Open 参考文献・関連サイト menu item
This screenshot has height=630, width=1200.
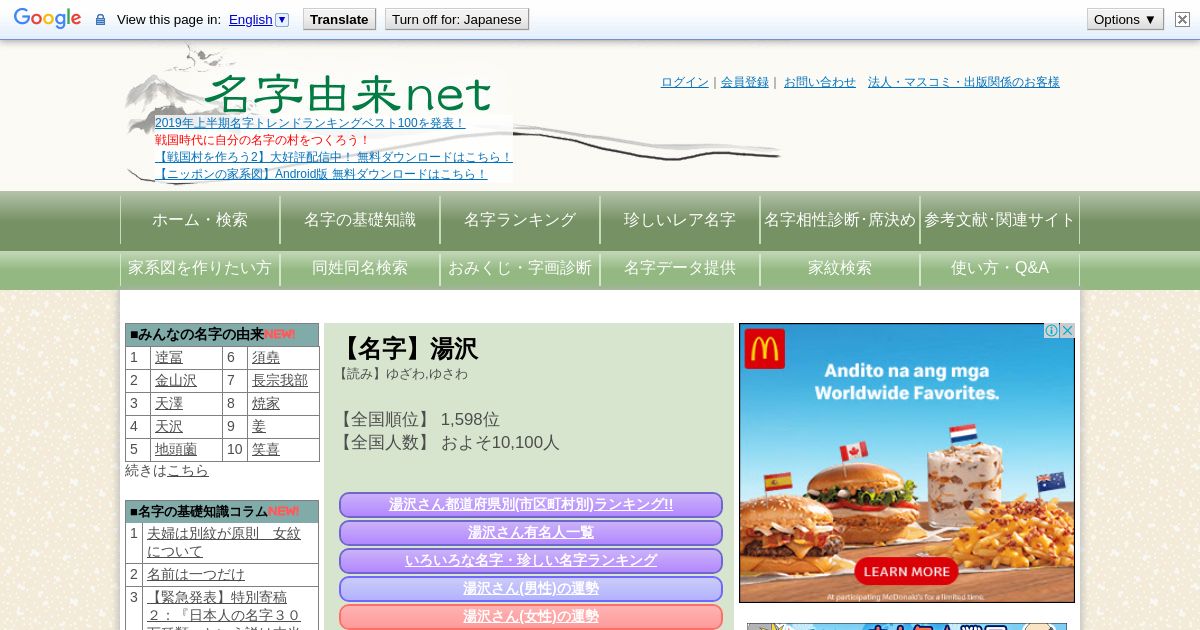[x=1000, y=220]
